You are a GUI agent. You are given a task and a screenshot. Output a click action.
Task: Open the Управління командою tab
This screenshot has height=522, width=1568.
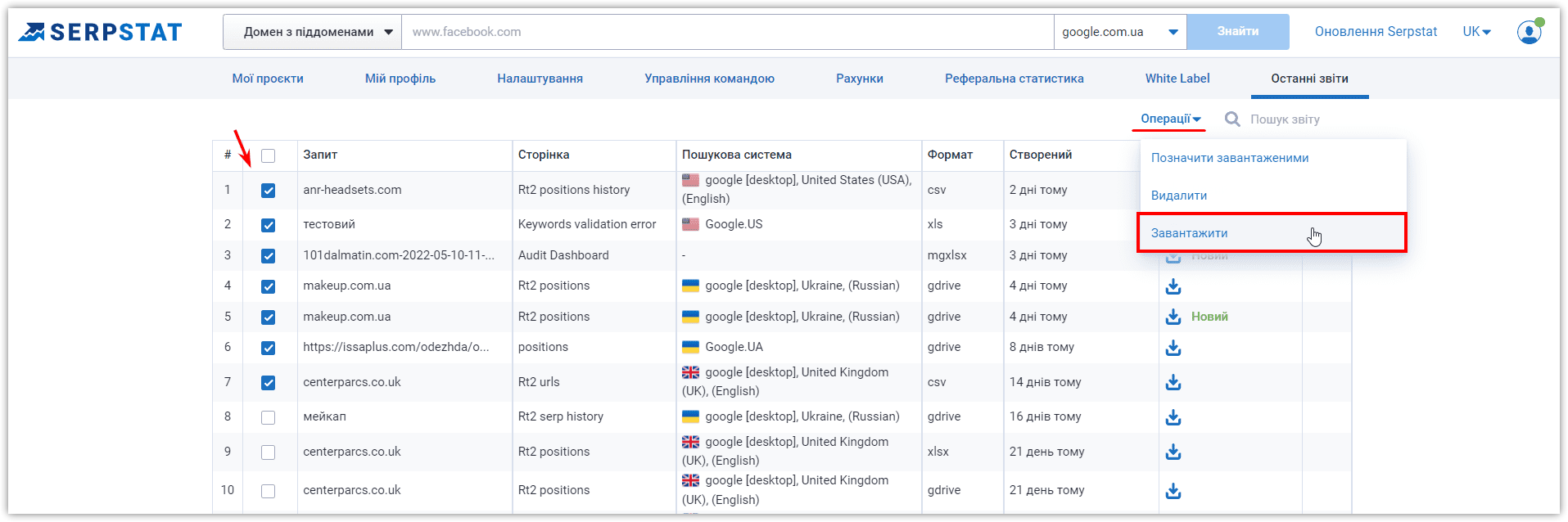click(709, 79)
